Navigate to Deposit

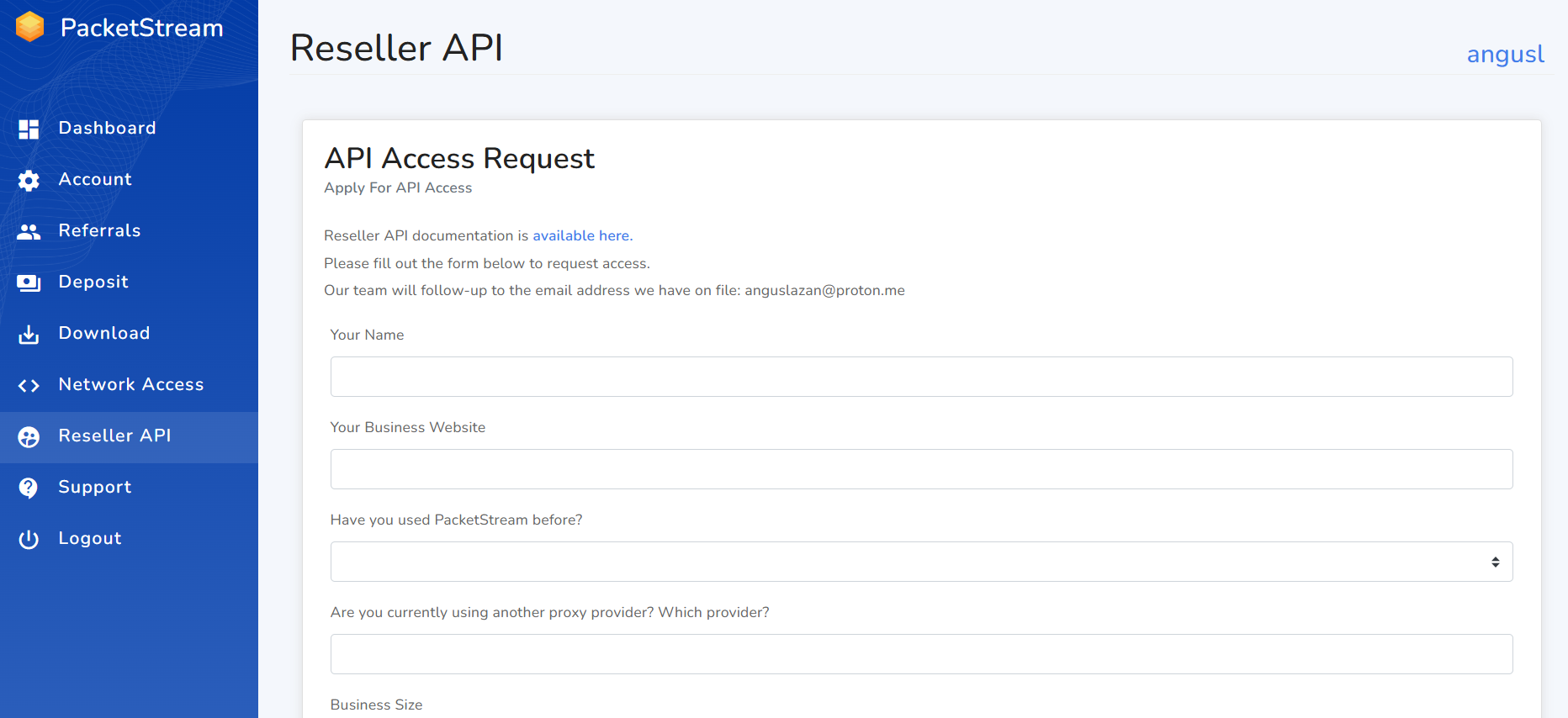(x=129, y=282)
